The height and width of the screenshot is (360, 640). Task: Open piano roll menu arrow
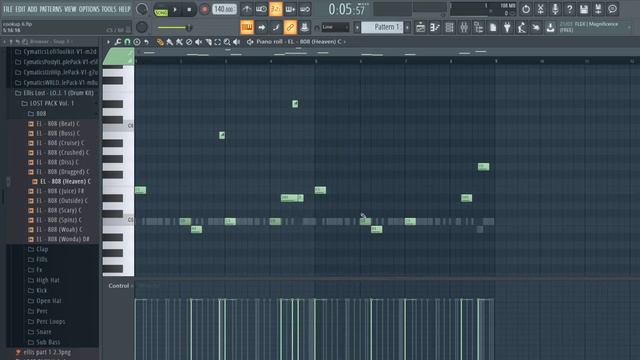[108, 42]
